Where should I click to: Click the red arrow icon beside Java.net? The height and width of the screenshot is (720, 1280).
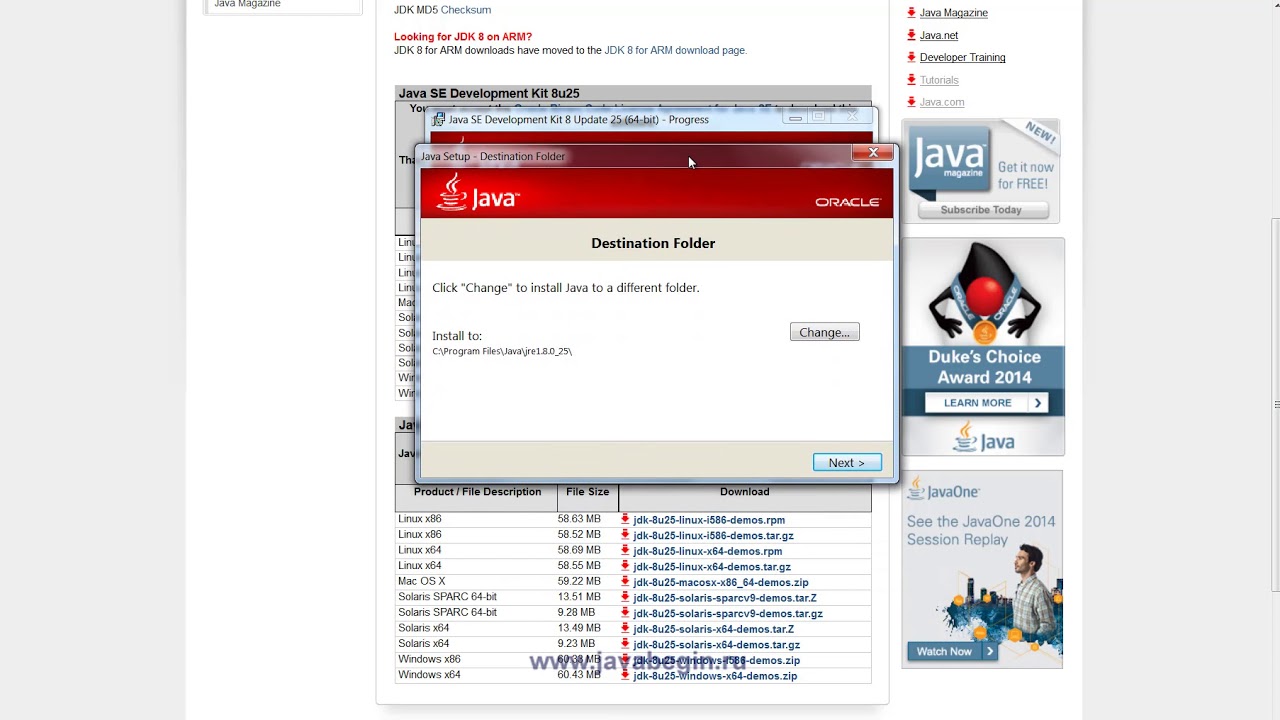[x=911, y=35]
